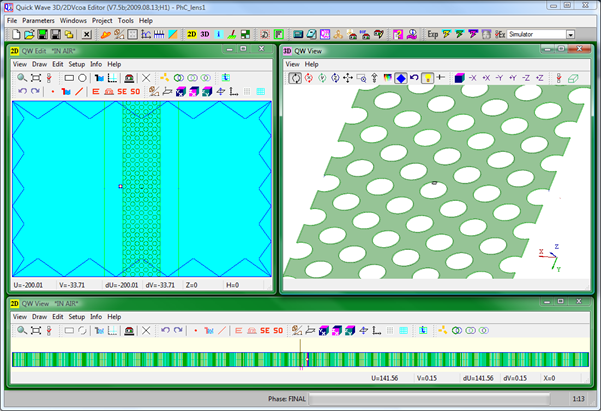
Task: Select the pan arrows tool in 3D View
Action: tap(348, 78)
